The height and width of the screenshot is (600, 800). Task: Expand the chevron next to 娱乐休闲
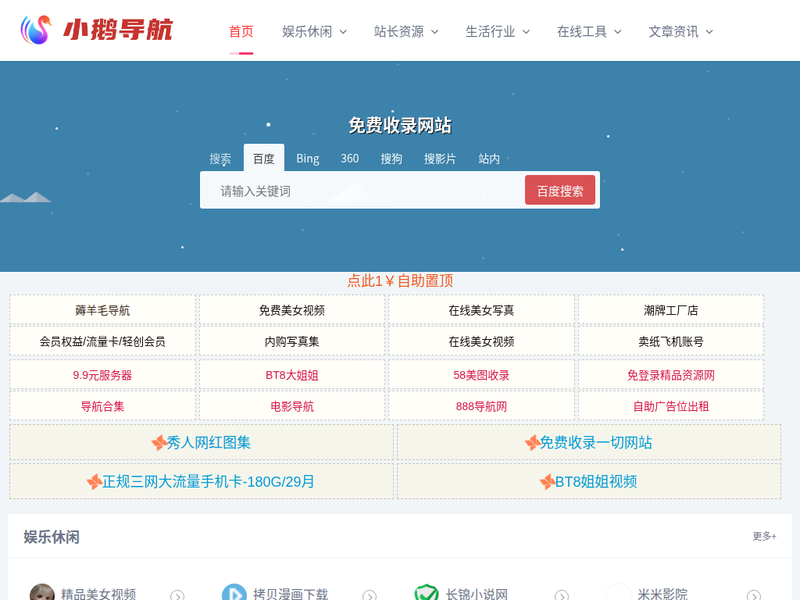tap(343, 32)
